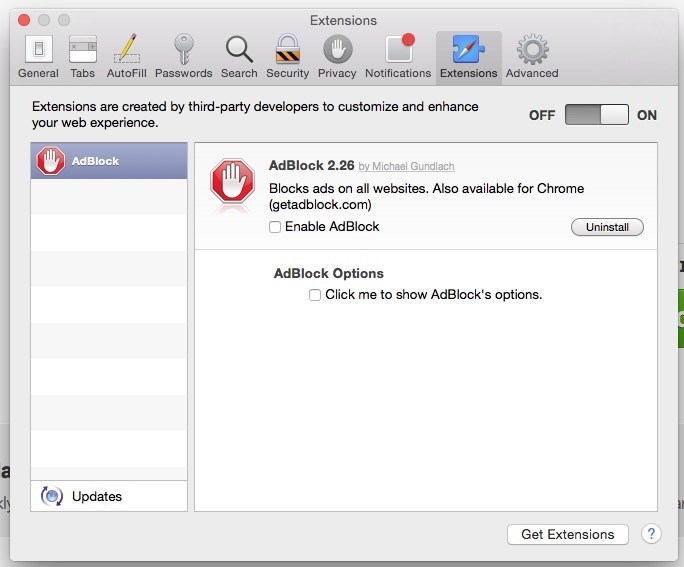The width and height of the screenshot is (684, 567).
Task: Open the Privacy hand icon pane
Action: click(x=337, y=57)
